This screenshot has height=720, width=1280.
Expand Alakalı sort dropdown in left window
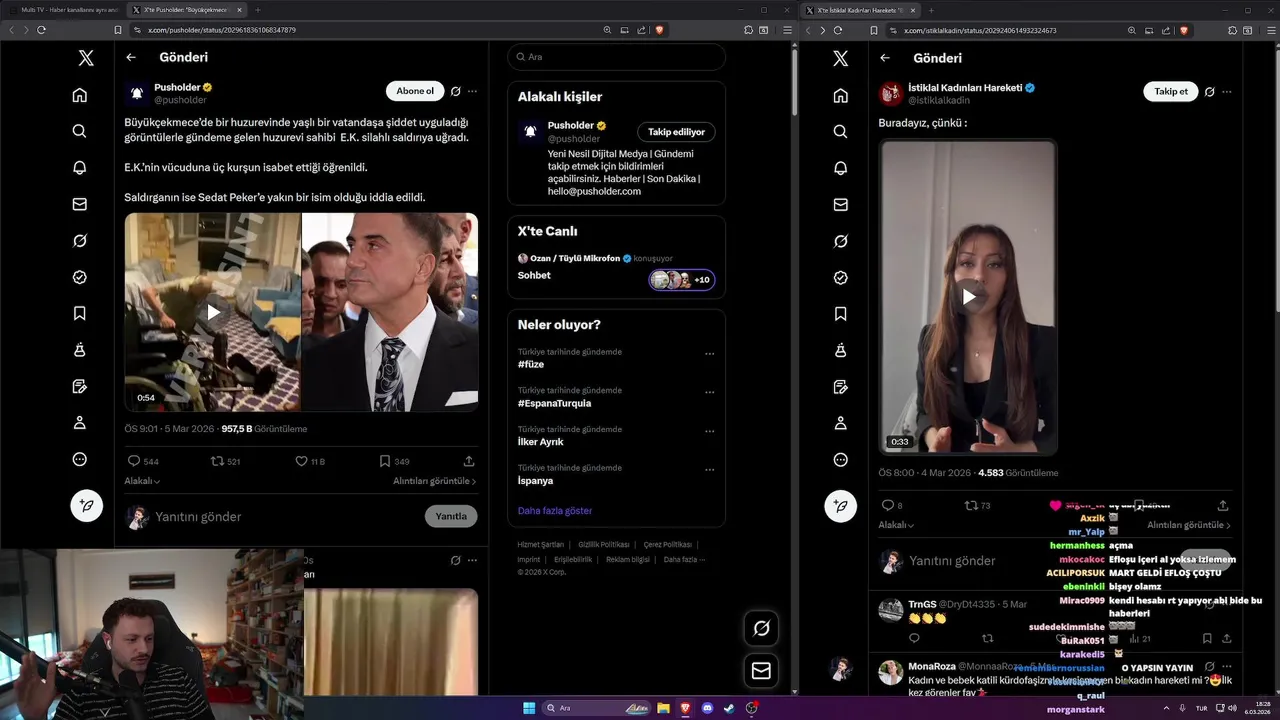coord(142,481)
